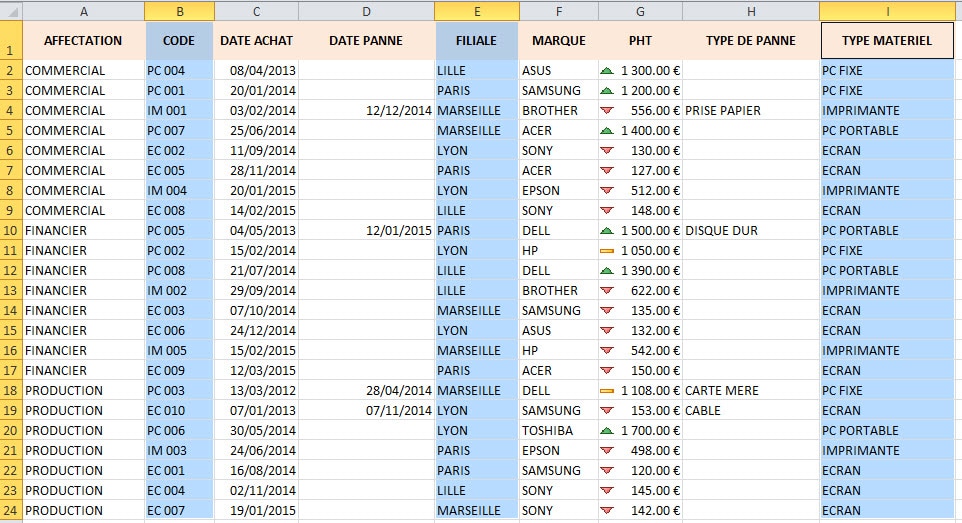Select the PRISE PAPIER cell
Image resolution: width=962 pixels, height=523 pixels.
pos(750,110)
